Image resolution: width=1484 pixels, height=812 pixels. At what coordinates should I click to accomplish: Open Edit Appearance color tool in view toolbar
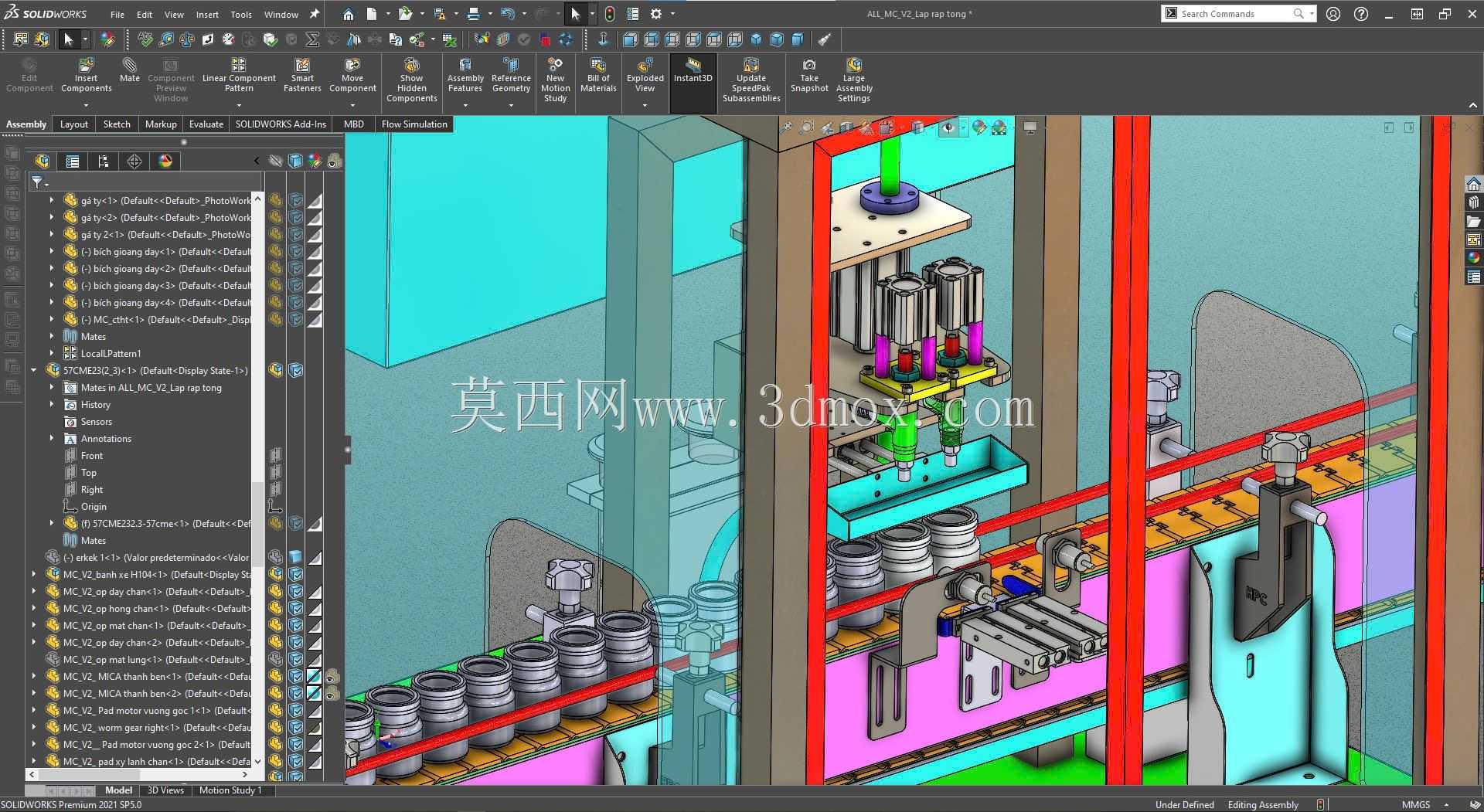pyautogui.click(x=979, y=127)
